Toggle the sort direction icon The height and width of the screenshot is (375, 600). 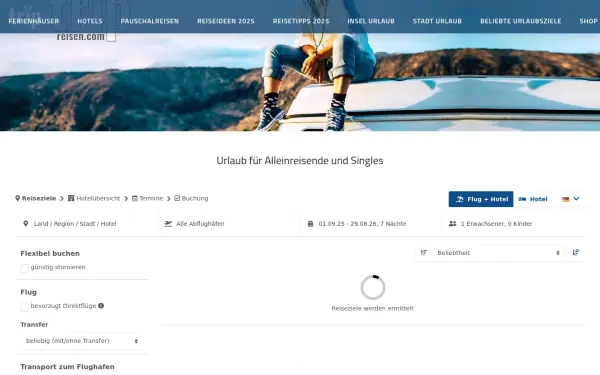click(x=576, y=253)
